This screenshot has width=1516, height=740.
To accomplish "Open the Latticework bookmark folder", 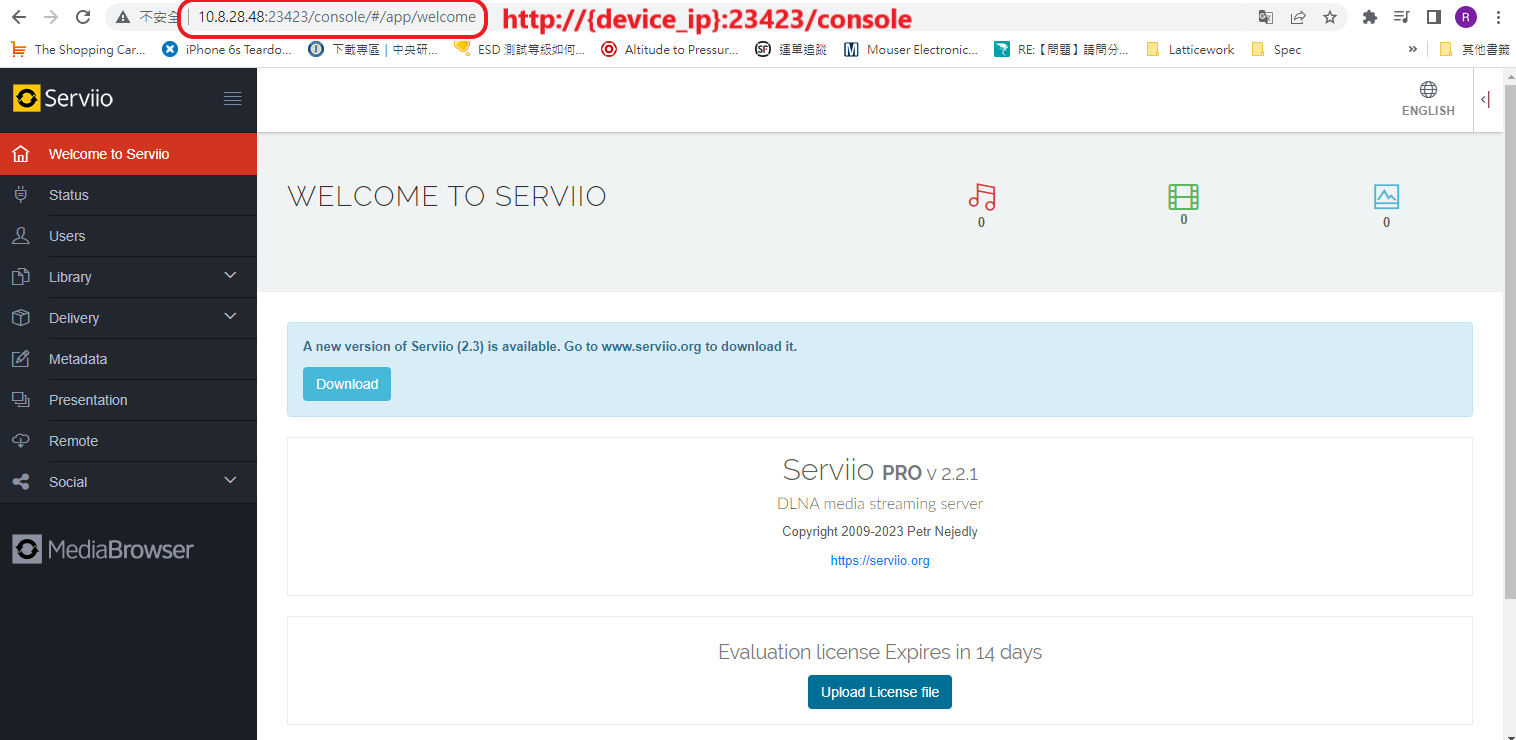I will (1190, 49).
